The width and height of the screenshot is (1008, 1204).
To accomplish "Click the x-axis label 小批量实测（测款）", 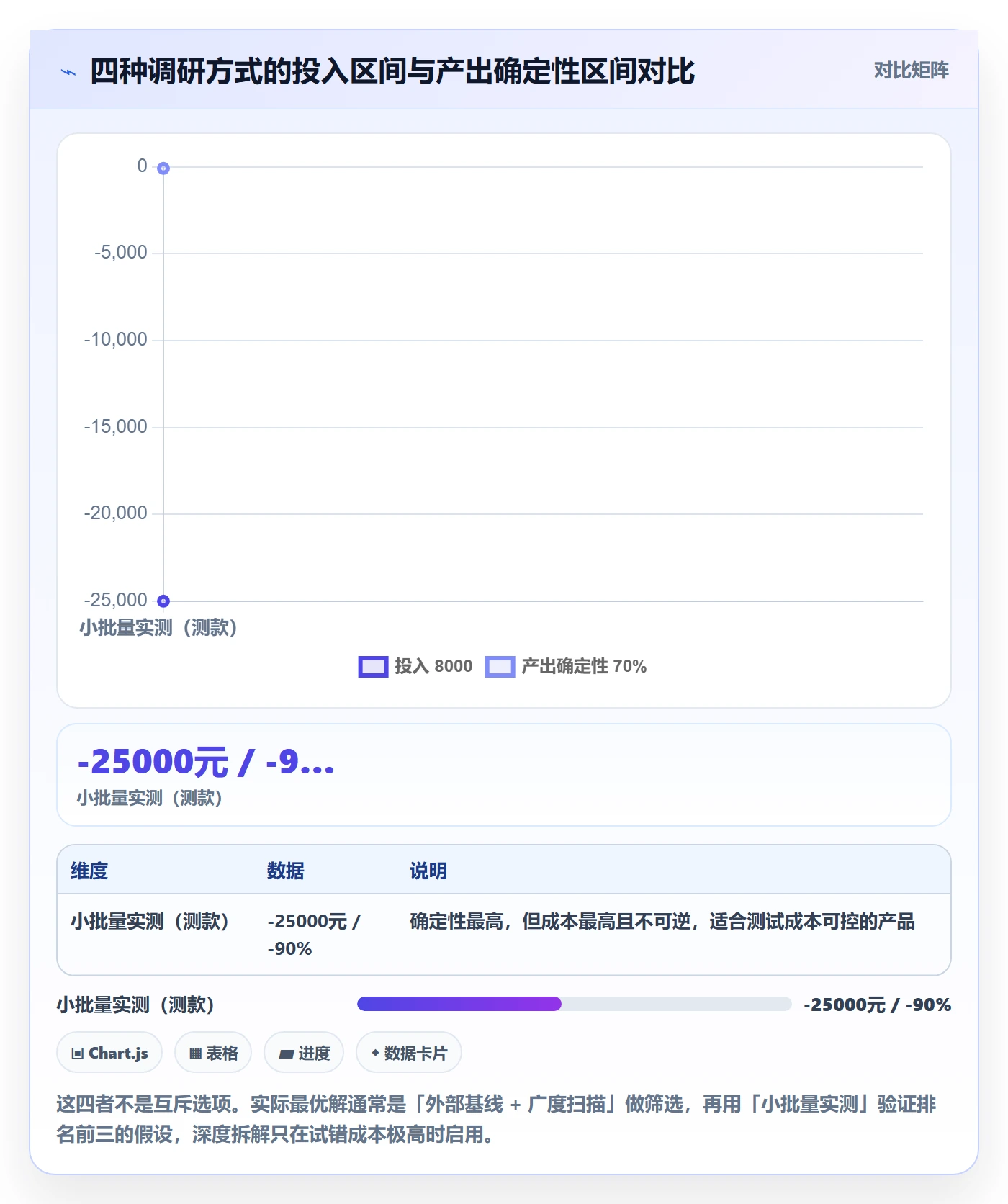I will 158,627.
